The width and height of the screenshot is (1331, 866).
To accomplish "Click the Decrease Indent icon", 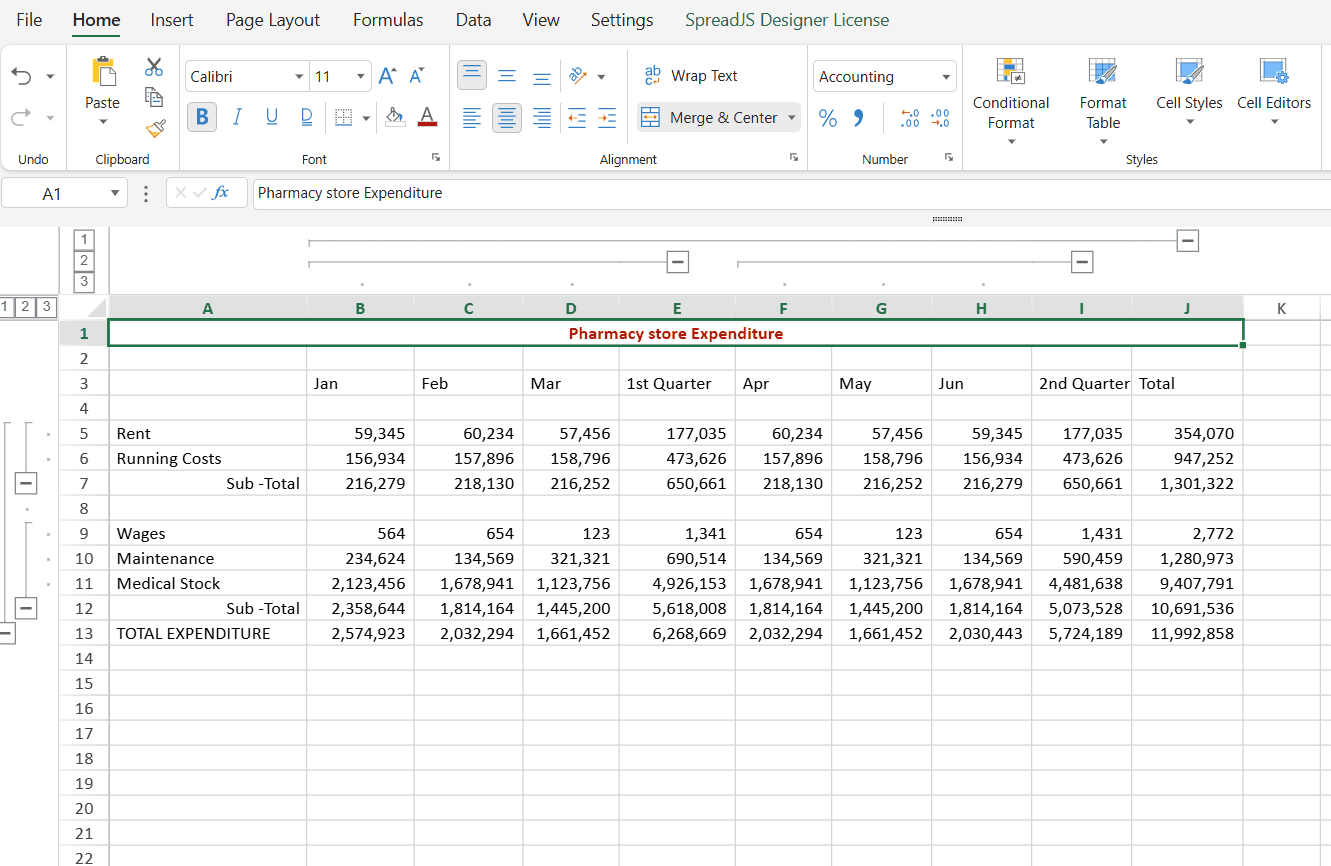I will point(577,118).
